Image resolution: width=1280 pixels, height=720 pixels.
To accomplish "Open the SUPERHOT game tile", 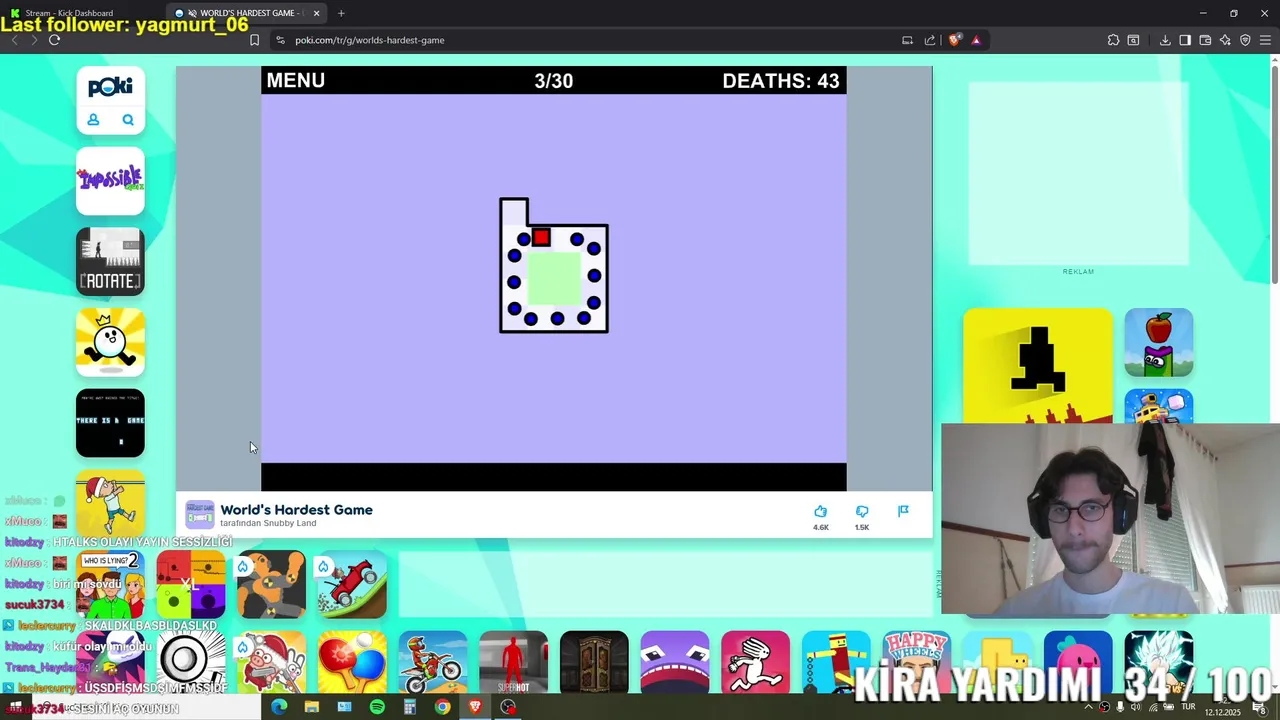I will pos(513,663).
